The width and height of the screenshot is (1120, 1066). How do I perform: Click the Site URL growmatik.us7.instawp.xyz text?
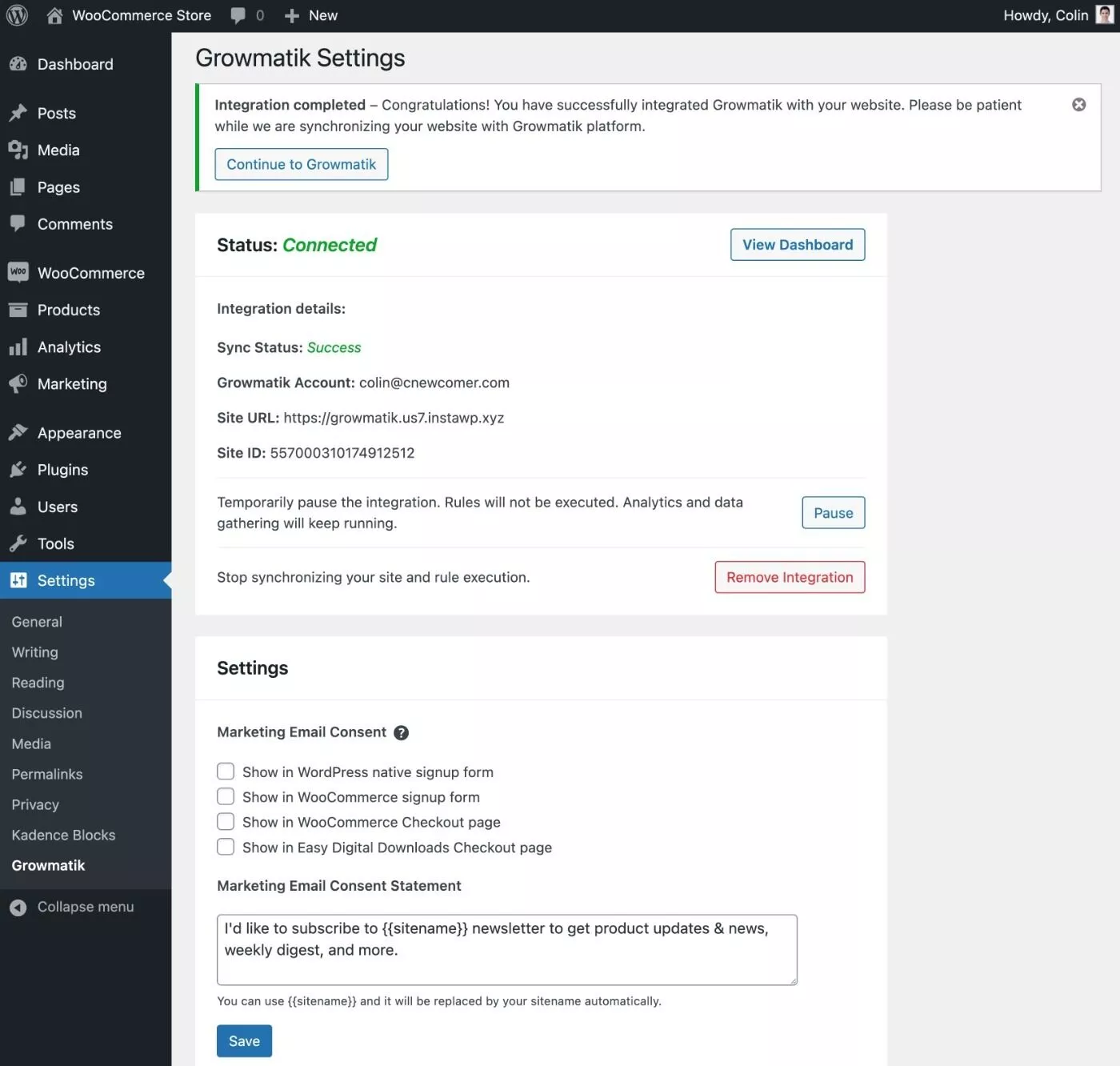pos(394,418)
